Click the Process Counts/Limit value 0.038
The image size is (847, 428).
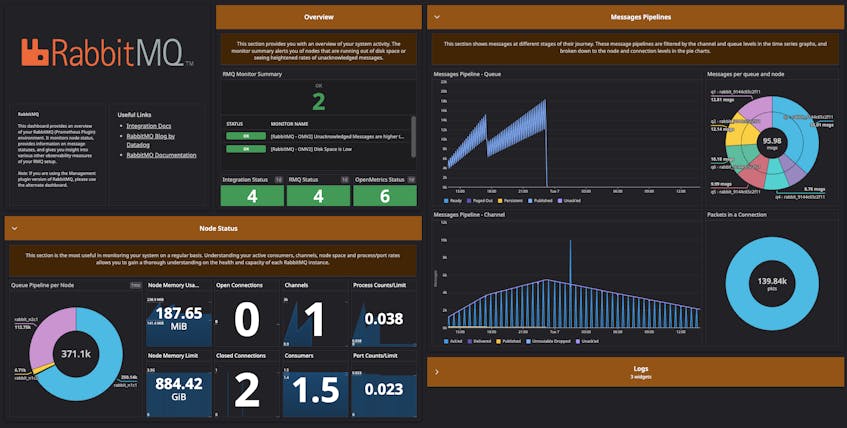384,319
